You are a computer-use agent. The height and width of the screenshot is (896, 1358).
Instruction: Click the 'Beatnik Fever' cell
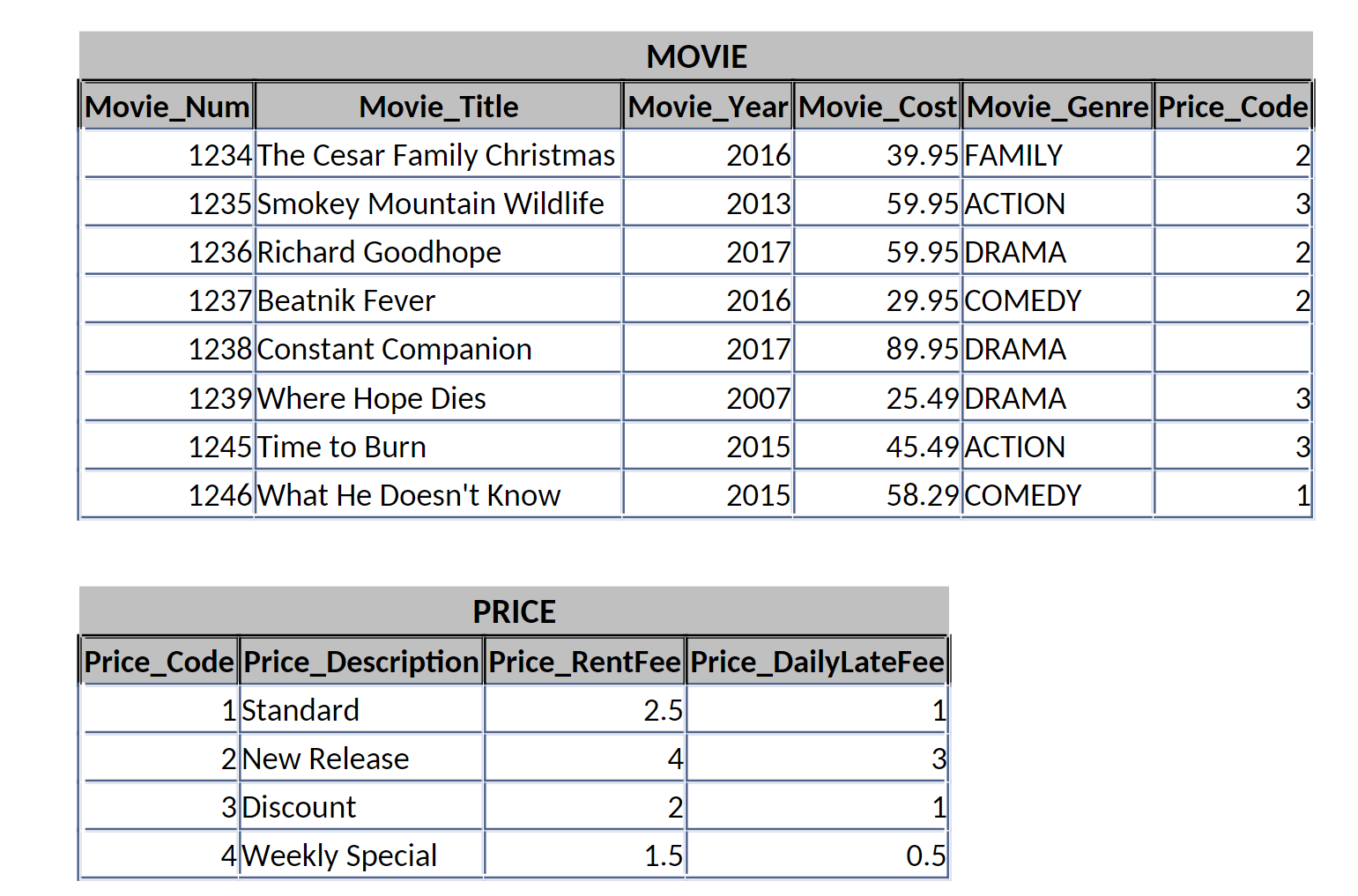438,300
